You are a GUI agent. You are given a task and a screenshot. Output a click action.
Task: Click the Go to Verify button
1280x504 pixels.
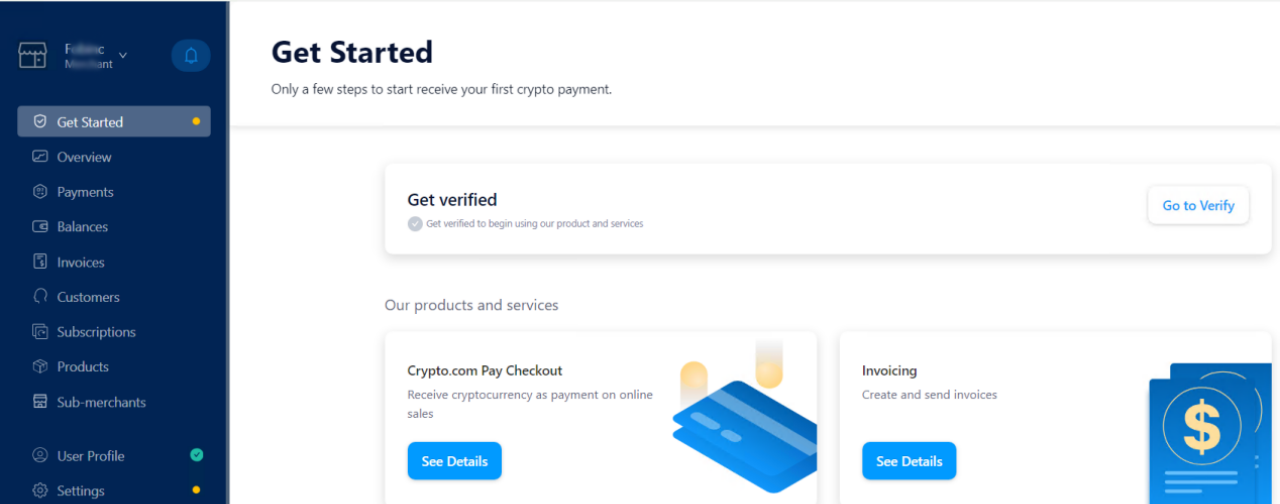tap(1198, 205)
